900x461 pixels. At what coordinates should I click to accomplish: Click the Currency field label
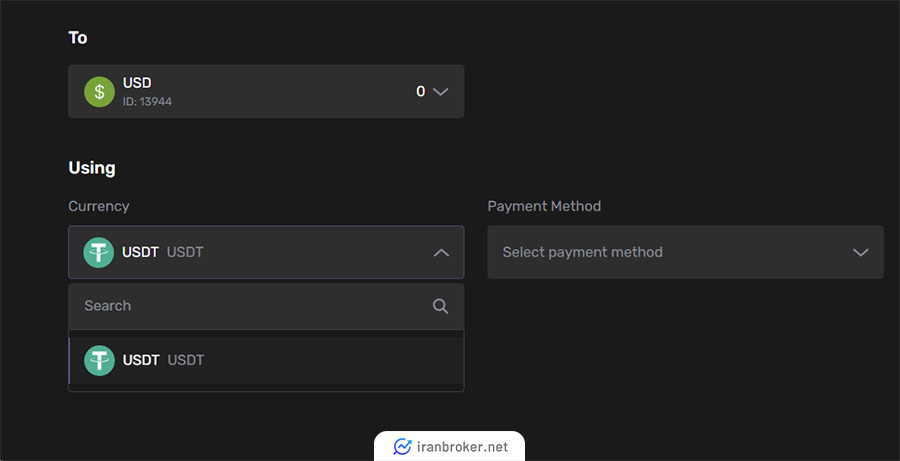tap(98, 206)
